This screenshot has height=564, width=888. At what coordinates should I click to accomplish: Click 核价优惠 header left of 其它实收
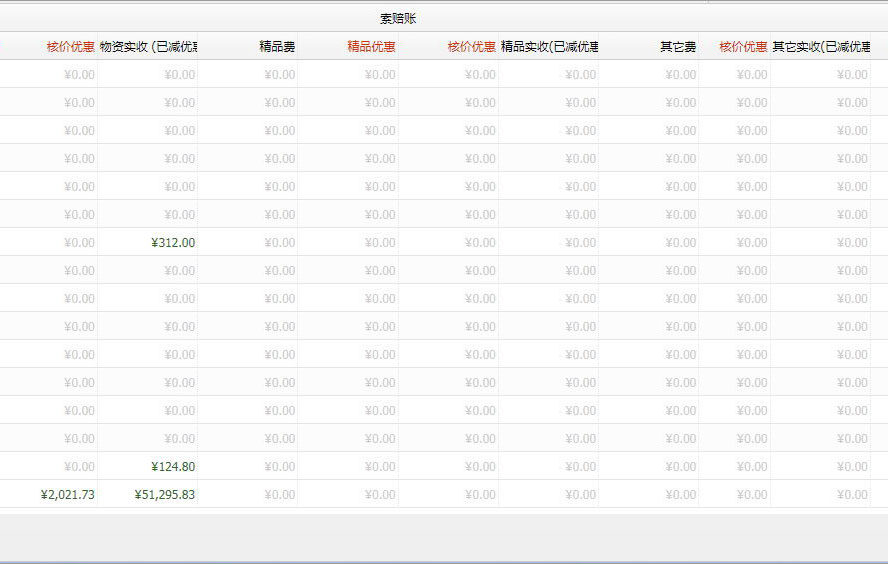click(x=743, y=46)
